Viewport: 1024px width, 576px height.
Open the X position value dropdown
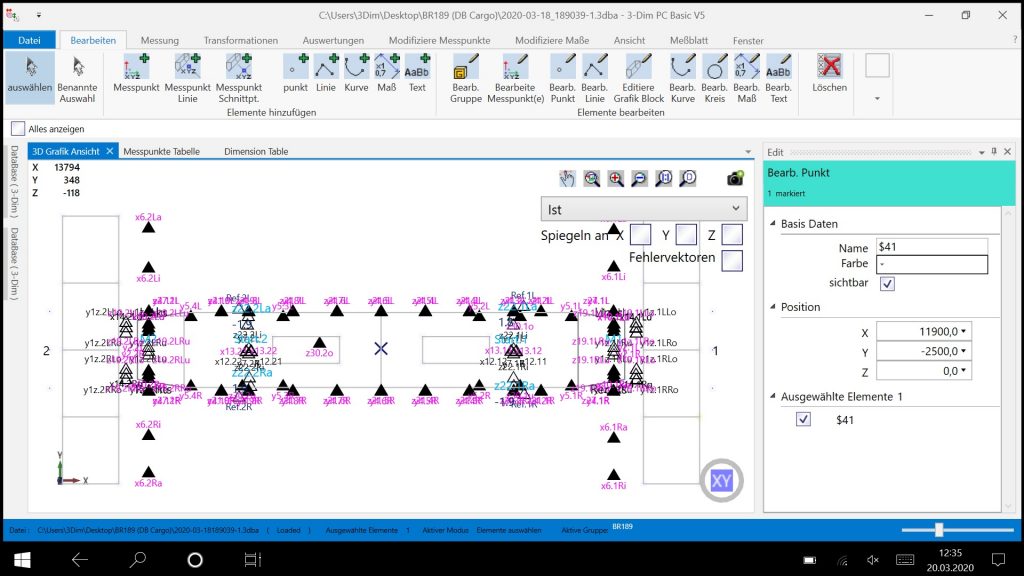(965, 332)
